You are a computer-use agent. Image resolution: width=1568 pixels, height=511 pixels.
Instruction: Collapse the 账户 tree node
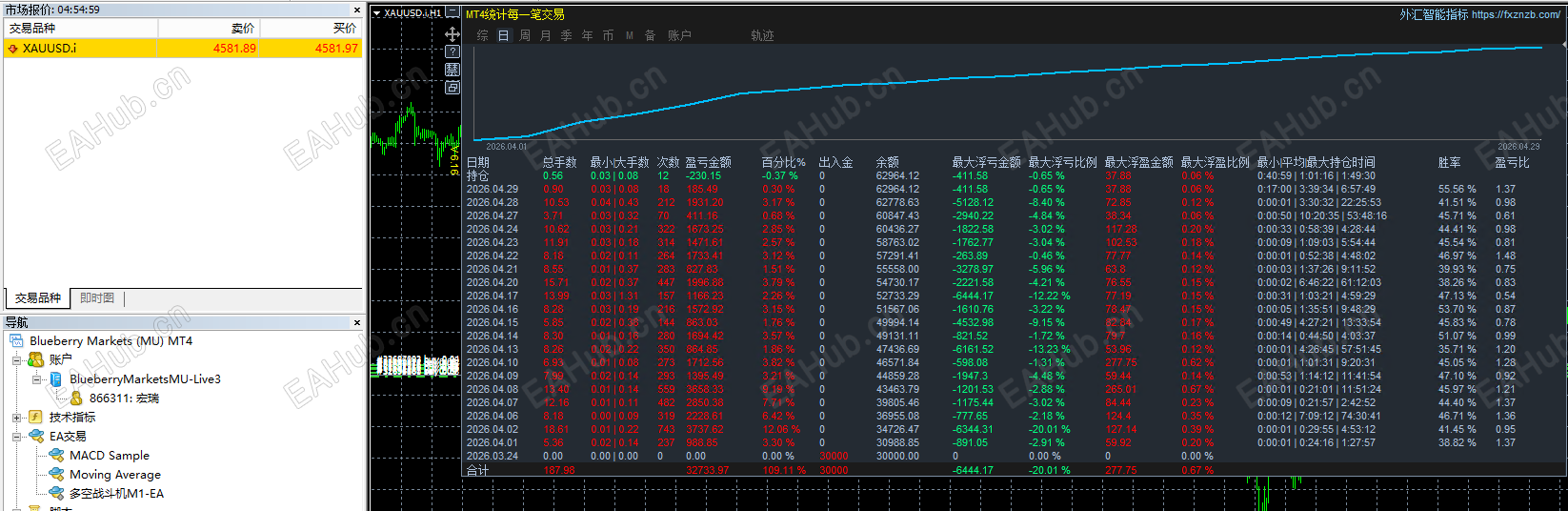coord(16,360)
